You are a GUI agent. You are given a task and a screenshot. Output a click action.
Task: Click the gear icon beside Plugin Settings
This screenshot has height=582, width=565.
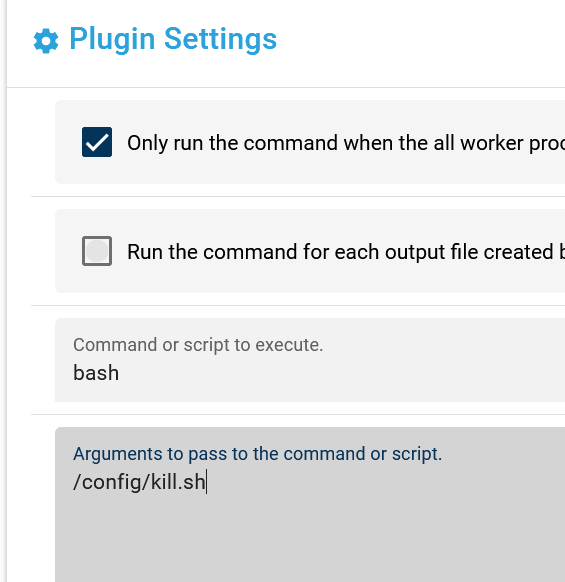(x=46, y=40)
